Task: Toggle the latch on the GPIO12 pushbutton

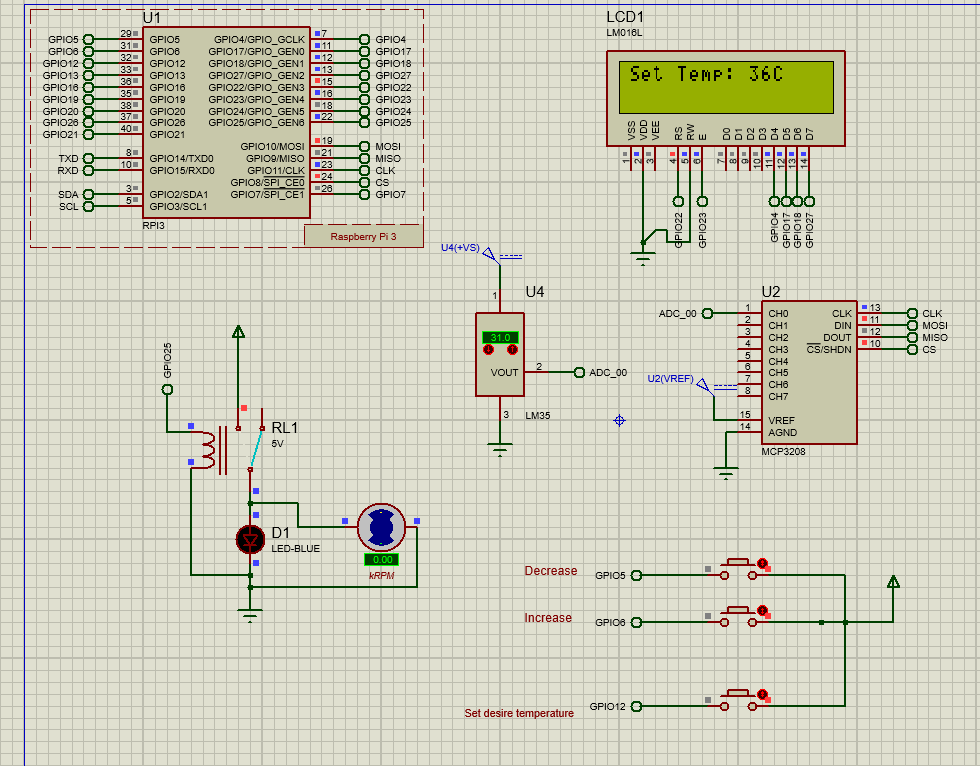Action: point(762,694)
